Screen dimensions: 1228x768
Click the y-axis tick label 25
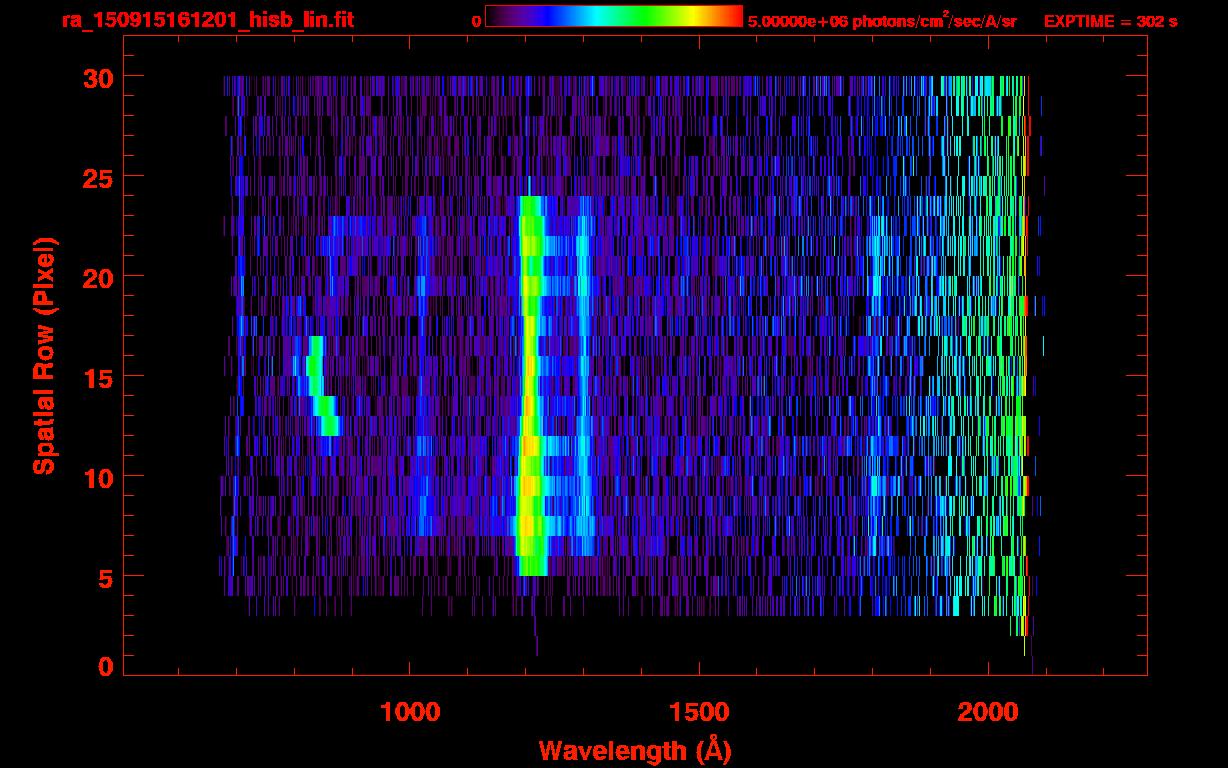(96, 177)
